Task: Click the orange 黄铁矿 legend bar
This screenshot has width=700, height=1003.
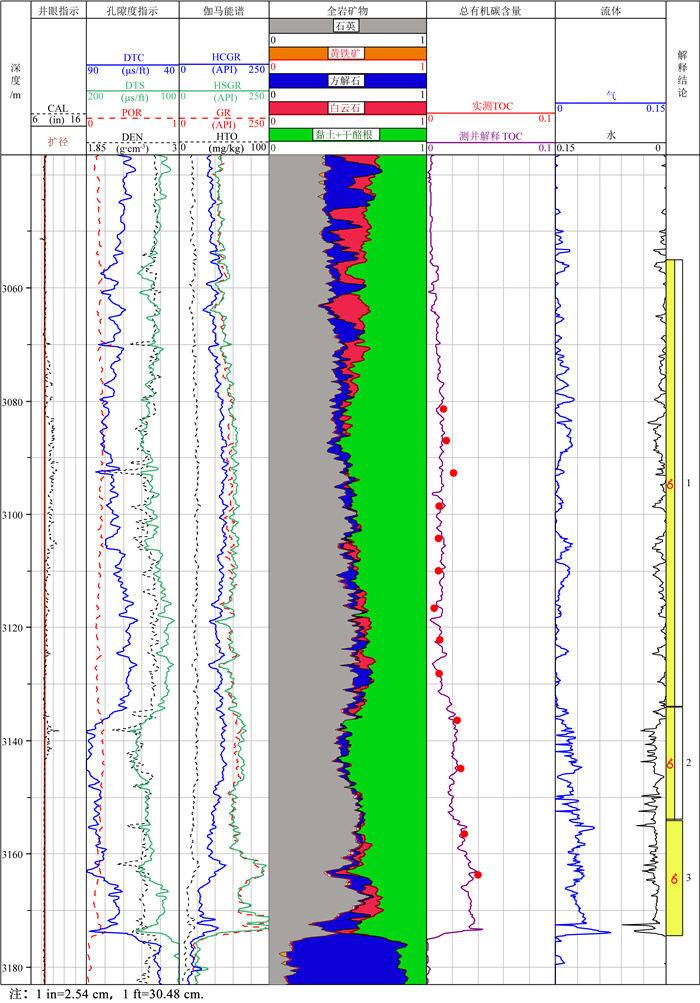Action: click(x=347, y=53)
